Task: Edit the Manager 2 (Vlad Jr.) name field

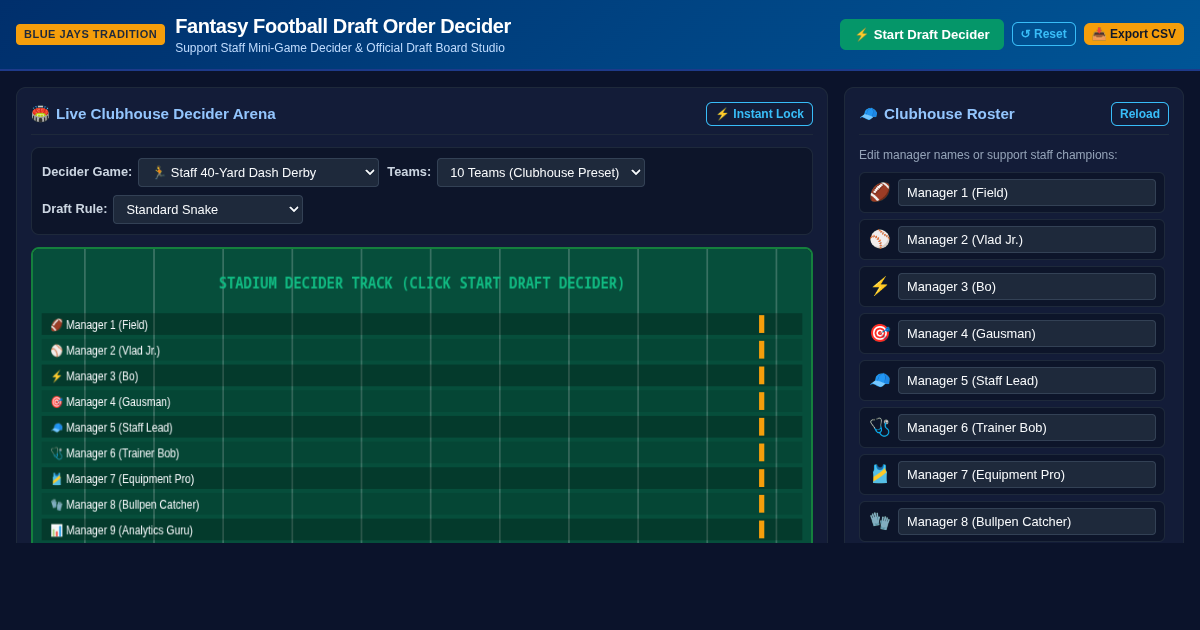Action: [x=1027, y=240]
